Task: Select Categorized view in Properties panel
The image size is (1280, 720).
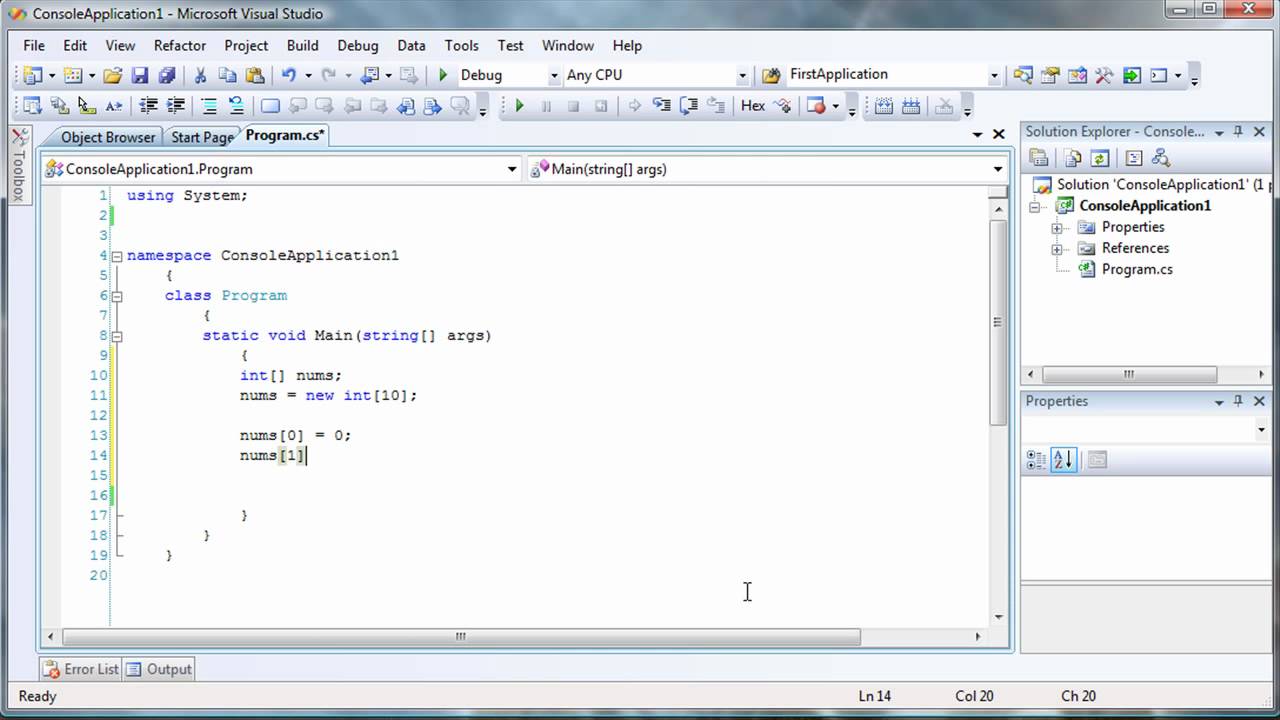Action: click(1036, 460)
